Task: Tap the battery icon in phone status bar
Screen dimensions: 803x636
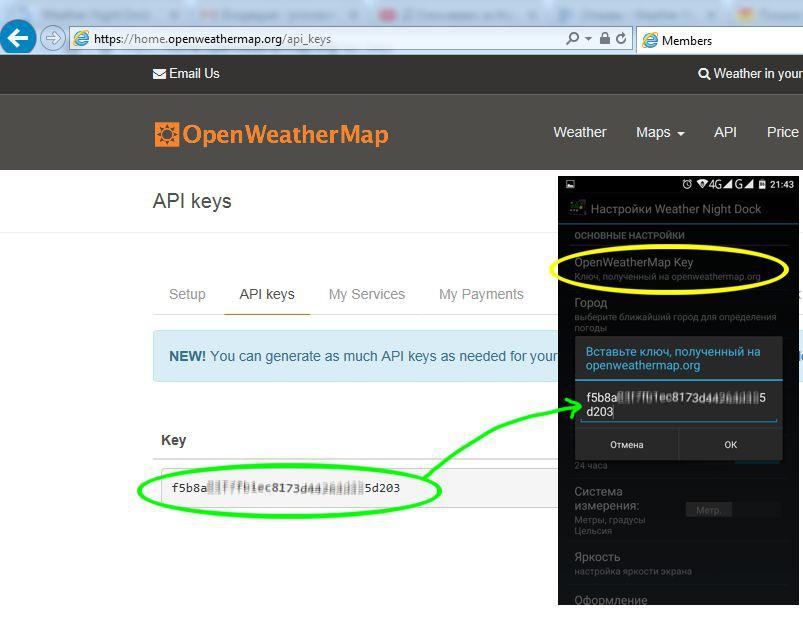Action: 762,184
